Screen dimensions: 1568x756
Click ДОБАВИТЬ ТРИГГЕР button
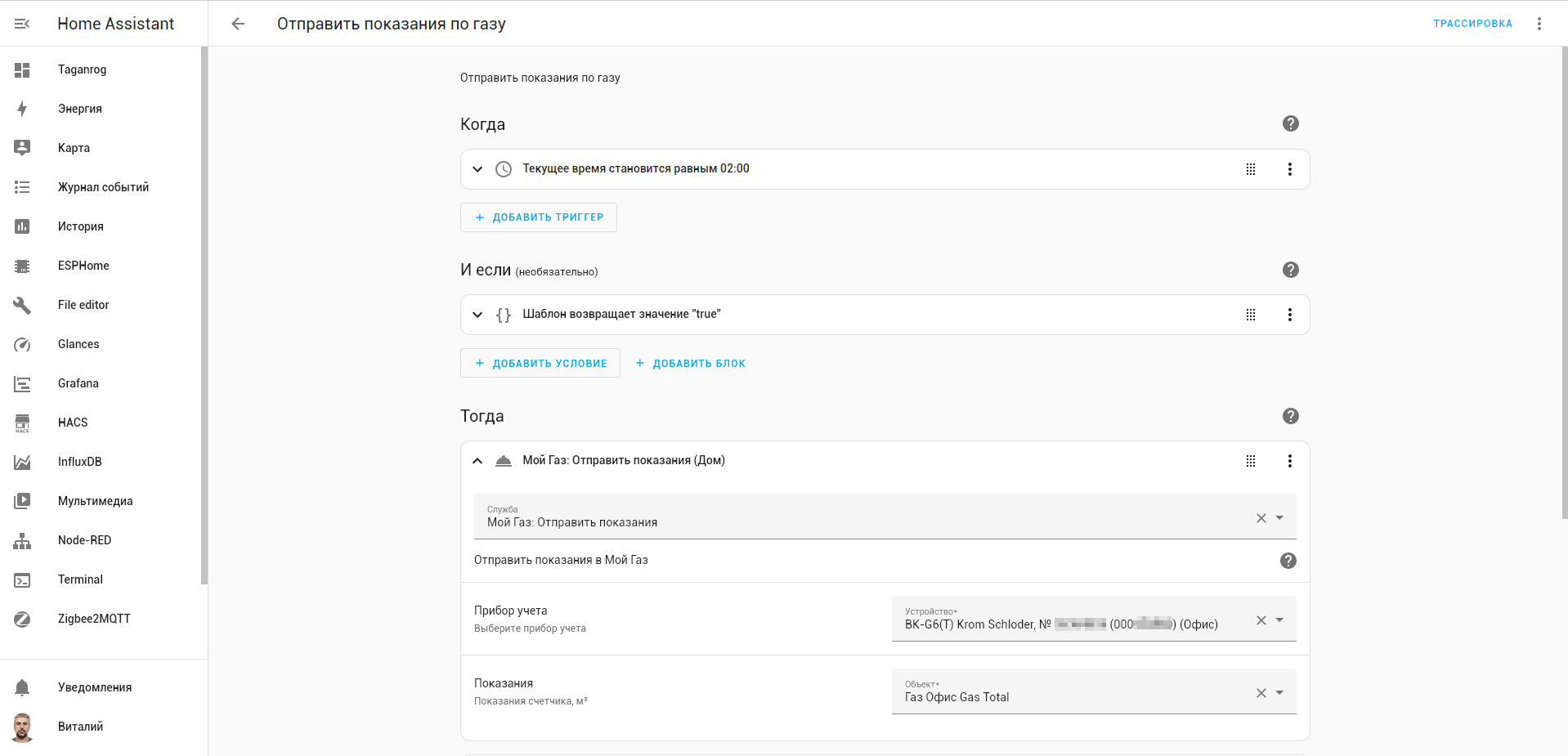(539, 217)
